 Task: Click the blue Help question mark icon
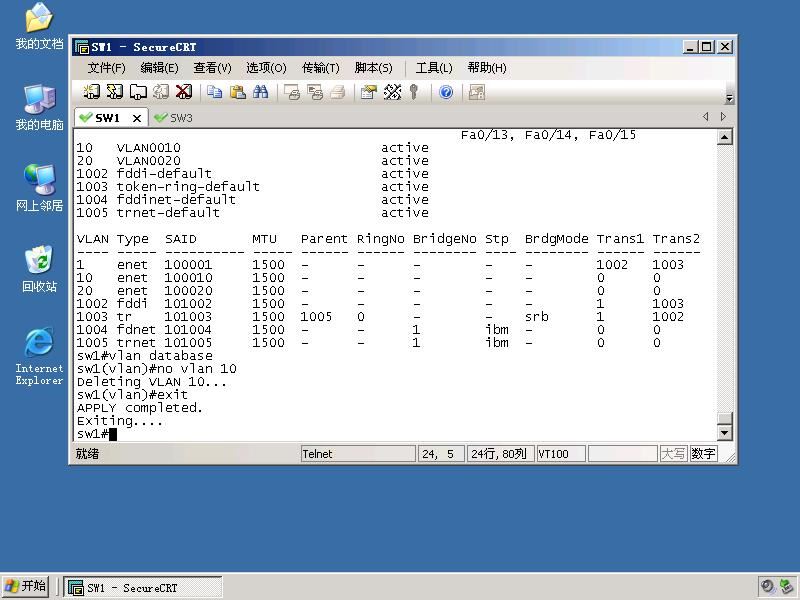[x=446, y=92]
